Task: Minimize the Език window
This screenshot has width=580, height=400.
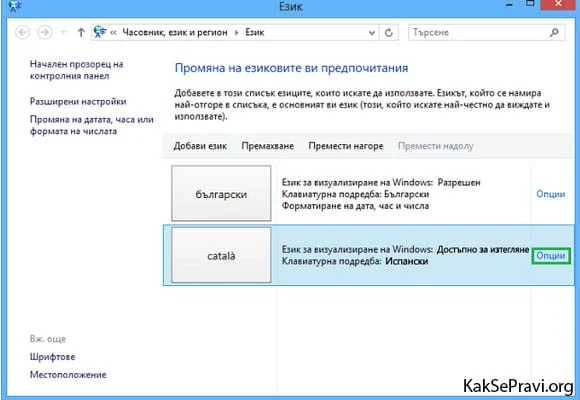Action: tap(510, 5)
